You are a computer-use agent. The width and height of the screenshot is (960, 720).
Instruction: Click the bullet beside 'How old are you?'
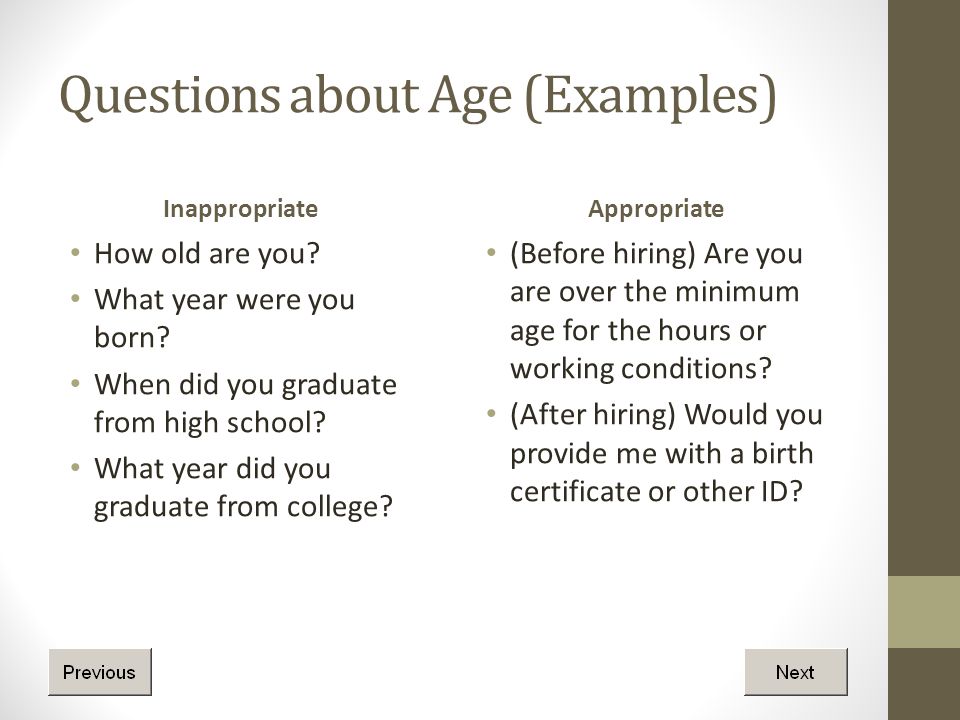75,252
